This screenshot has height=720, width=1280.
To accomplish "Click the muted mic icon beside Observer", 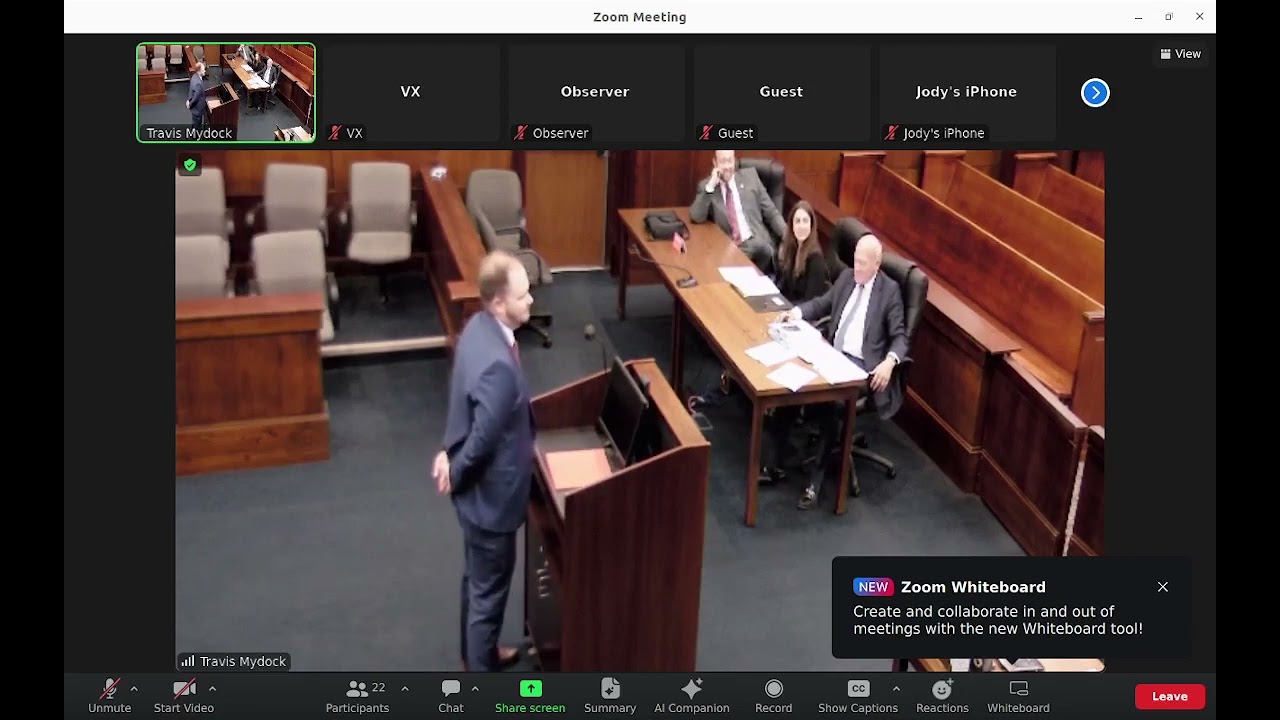I will point(520,133).
